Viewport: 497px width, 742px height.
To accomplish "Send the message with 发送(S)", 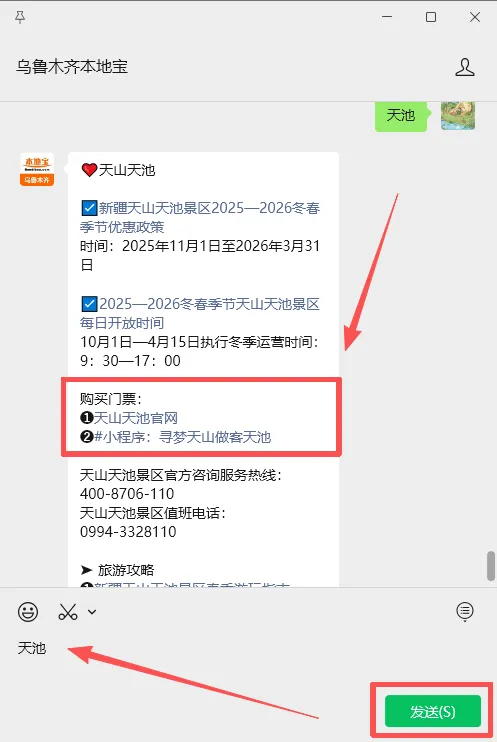I will point(433,711).
